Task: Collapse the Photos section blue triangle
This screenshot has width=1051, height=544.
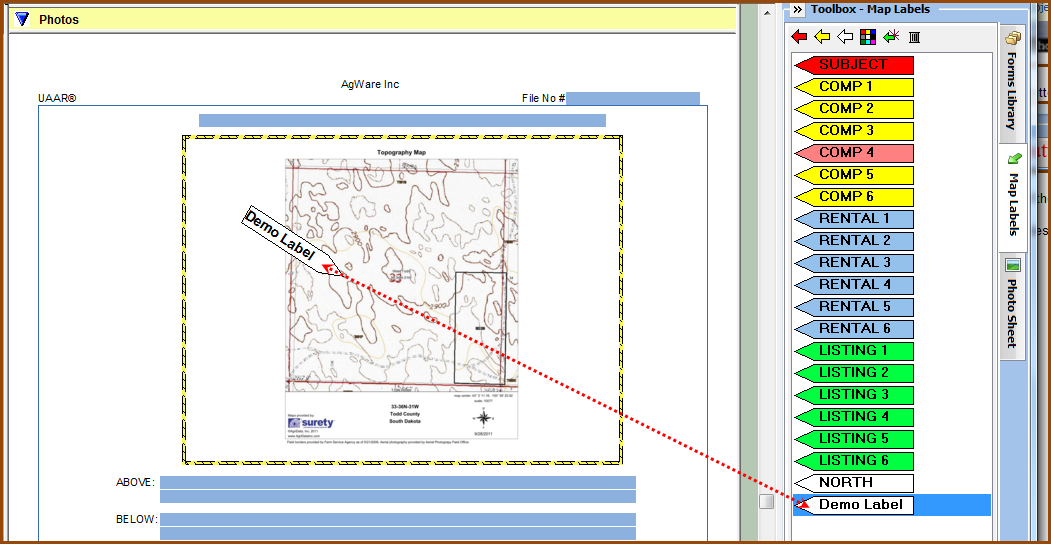Action: click(22, 19)
